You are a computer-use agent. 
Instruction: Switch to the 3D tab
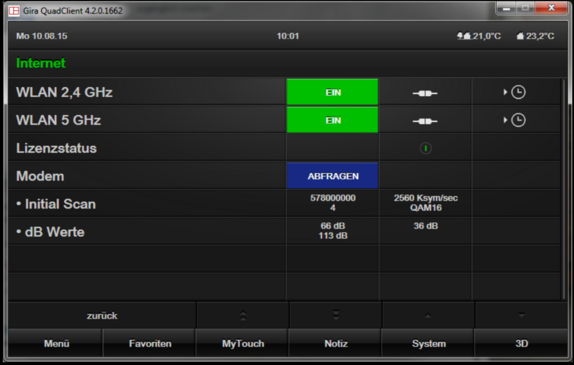(x=522, y=343)
